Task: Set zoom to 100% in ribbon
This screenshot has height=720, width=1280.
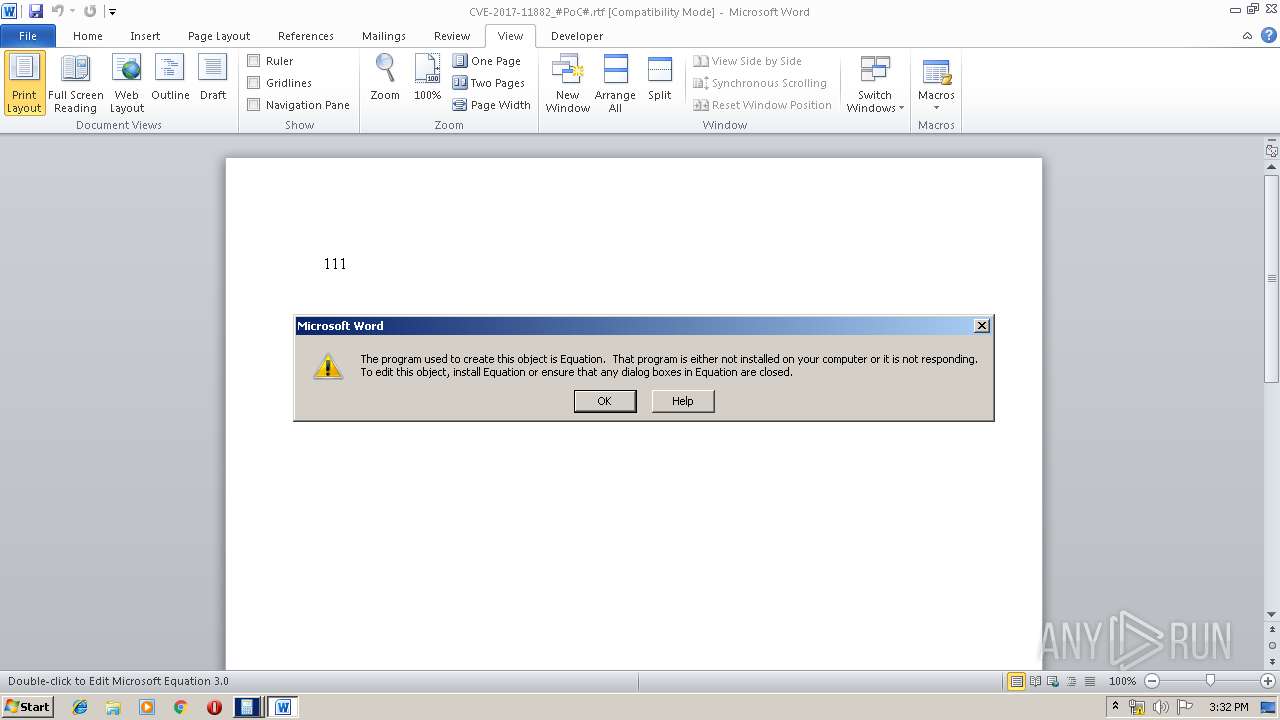Action: point(427,78)
